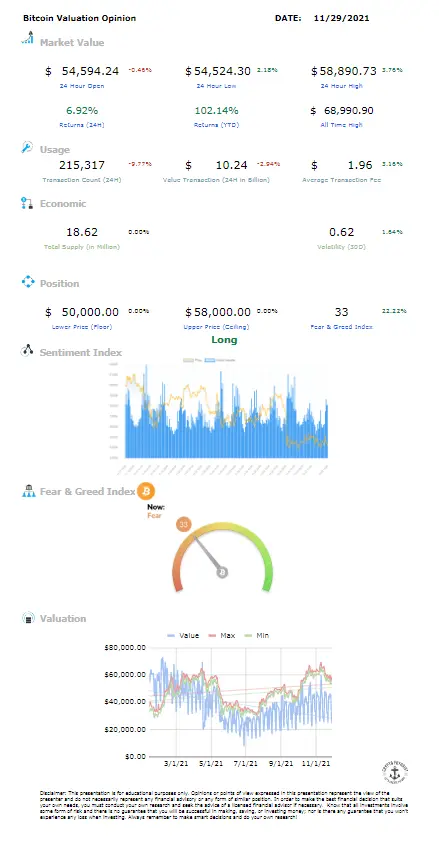The image size is (439, 842).
Task: Click the 24 Hour High label
Action: tap(343, 86)
